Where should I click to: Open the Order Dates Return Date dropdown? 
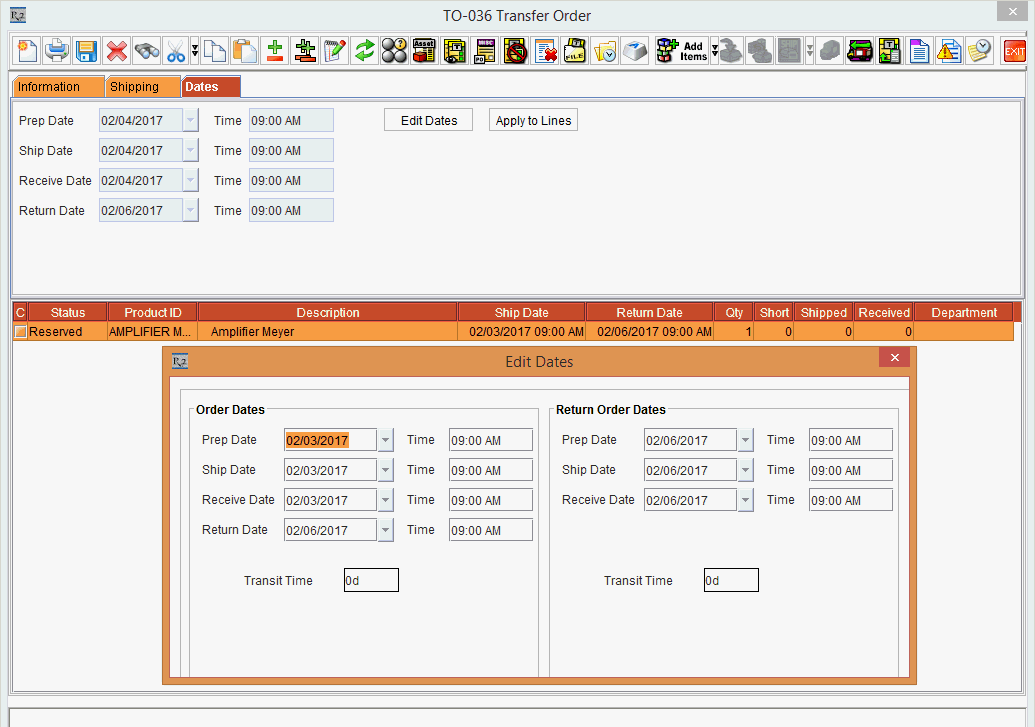pyautogui.click(x=386, y=530)
